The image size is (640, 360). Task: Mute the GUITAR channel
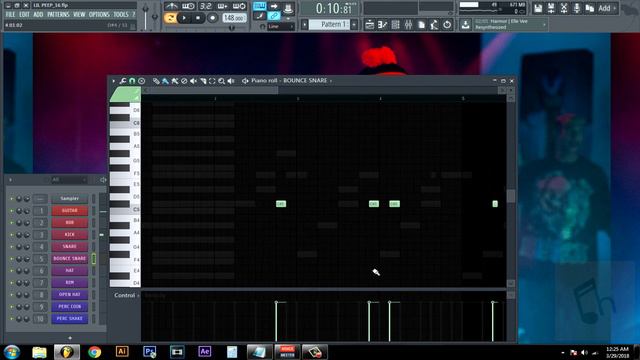(x=11, y=211)
